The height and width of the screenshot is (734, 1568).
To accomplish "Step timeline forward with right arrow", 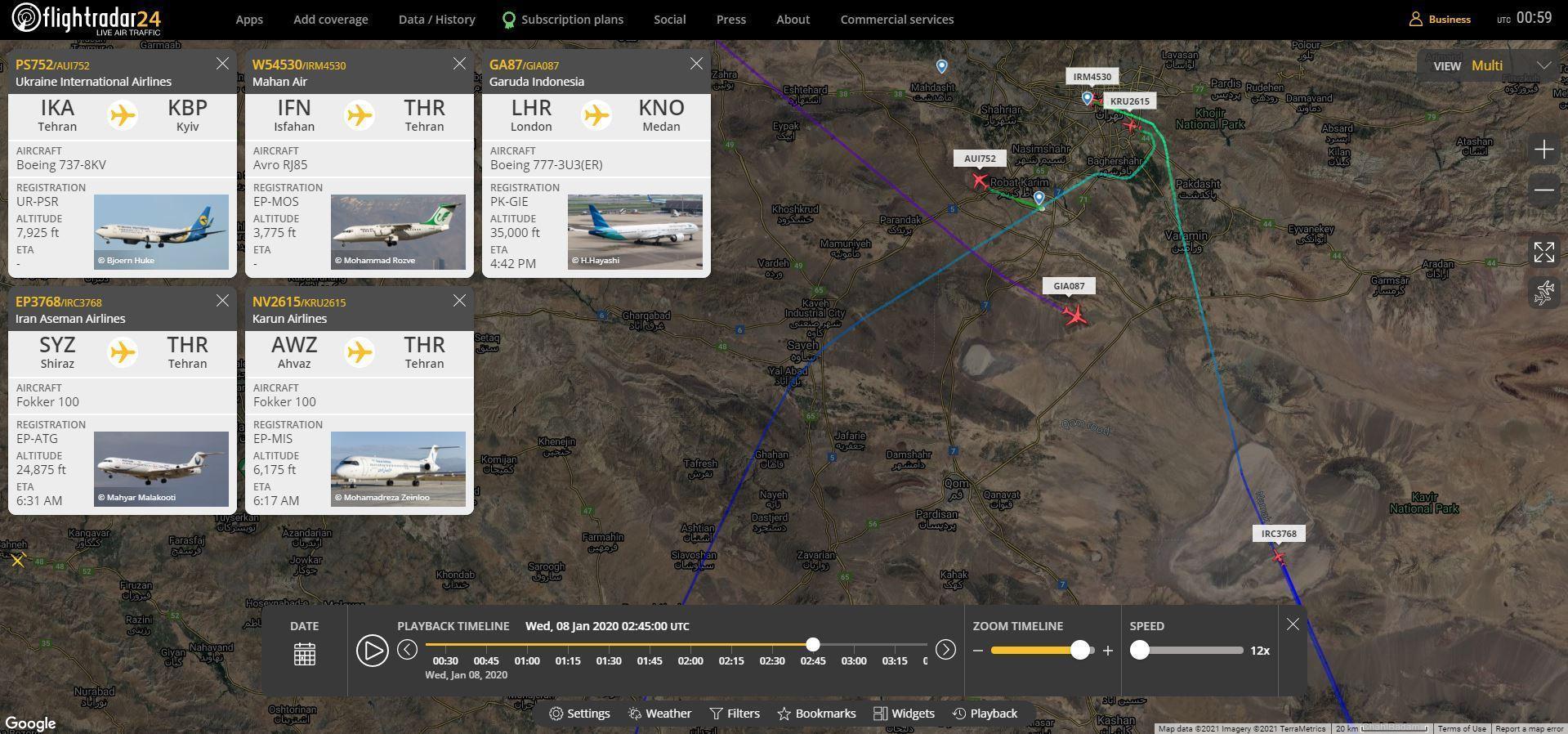I will (x=945, y=650).
